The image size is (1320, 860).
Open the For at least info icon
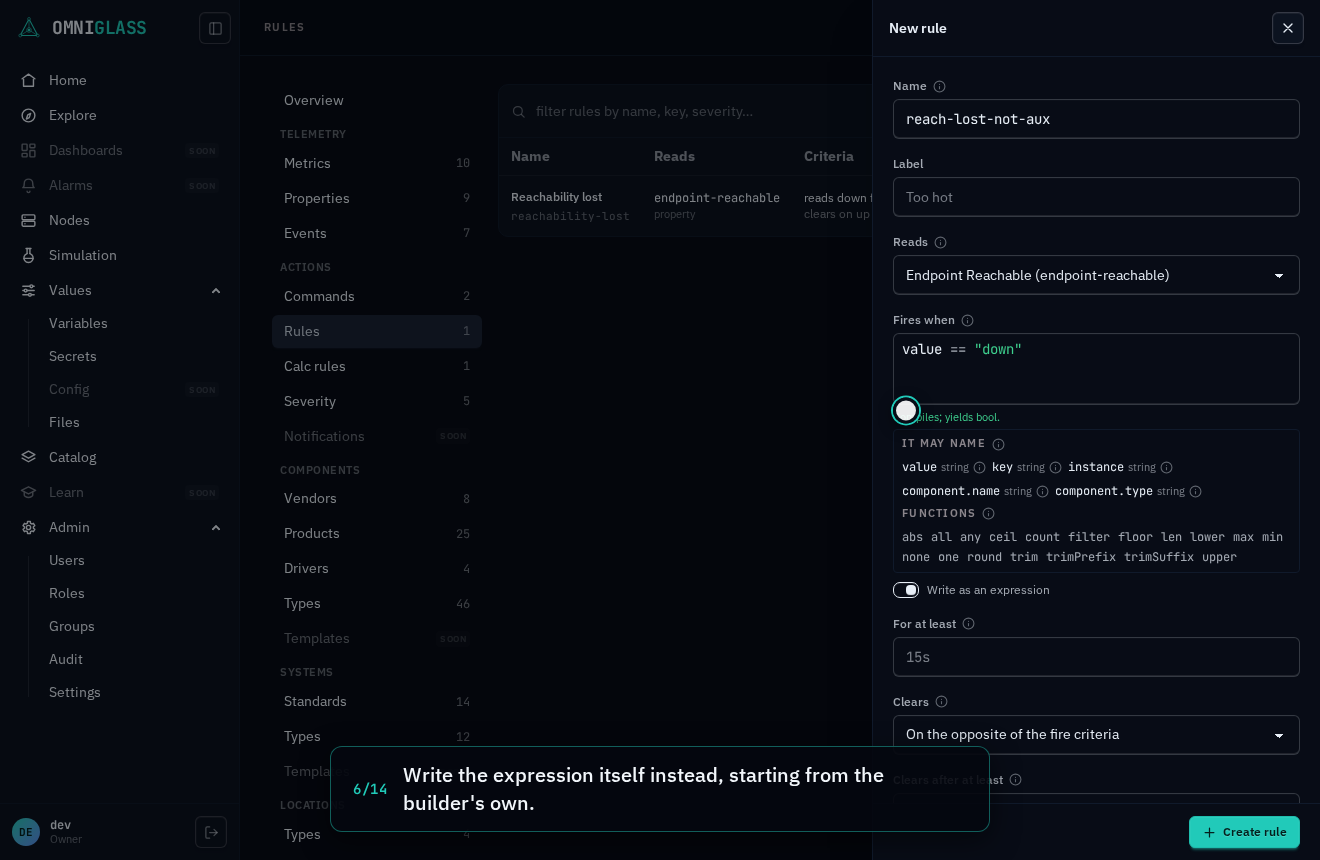[x=968, y=624]
